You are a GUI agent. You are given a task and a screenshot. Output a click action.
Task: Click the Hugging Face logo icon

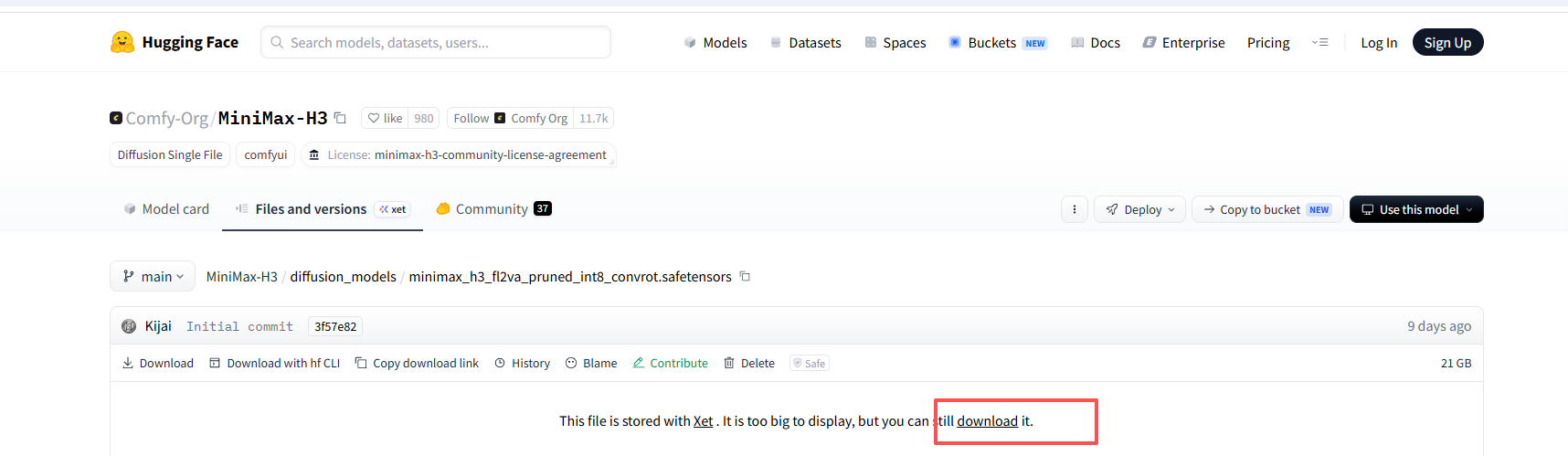point(122,42)
